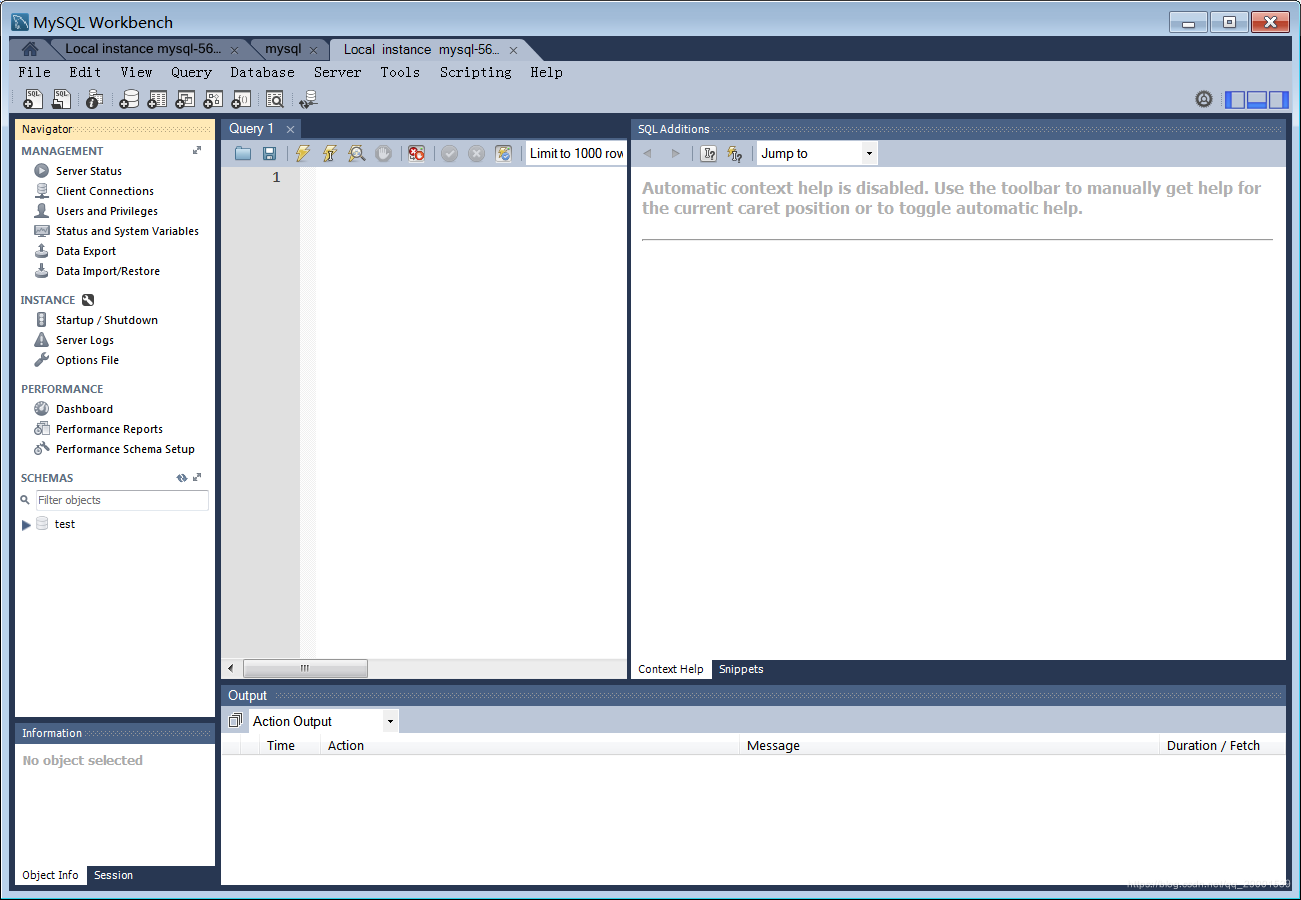
Task: Explain the current statement magnifier icon
Action: 356,153
